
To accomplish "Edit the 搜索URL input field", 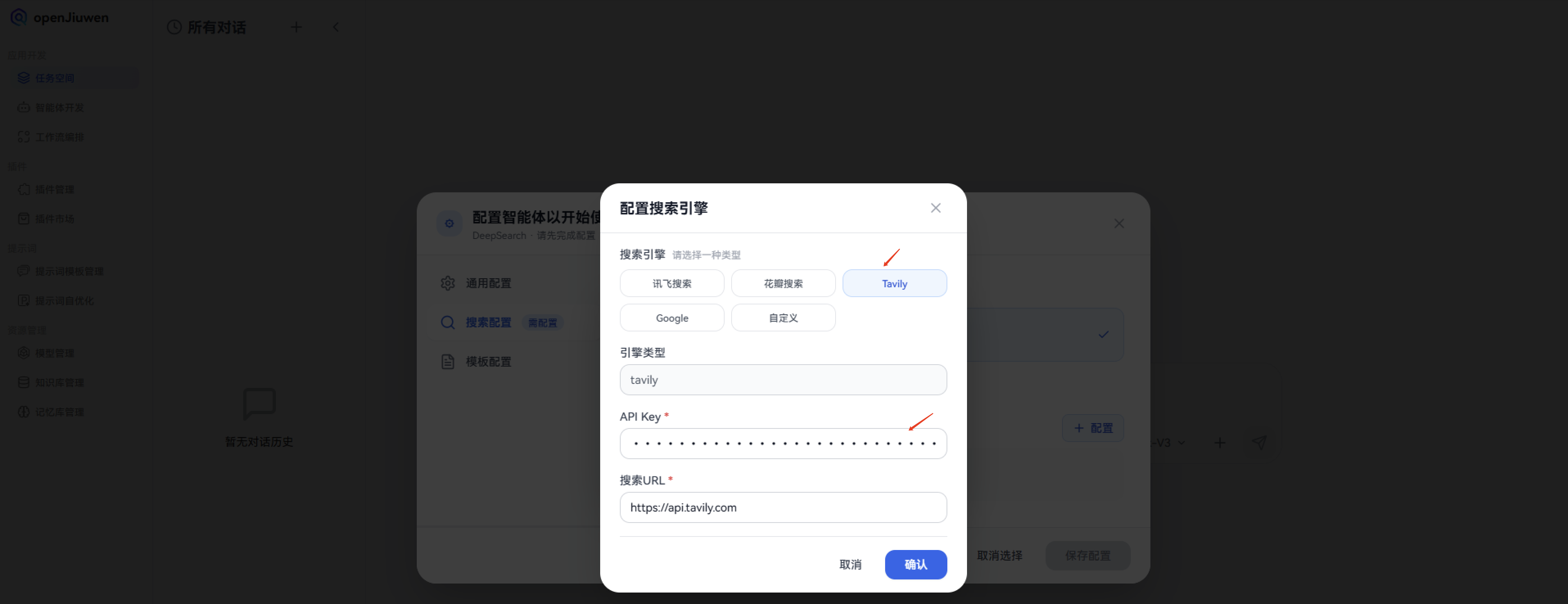I will tap(783, 507).
